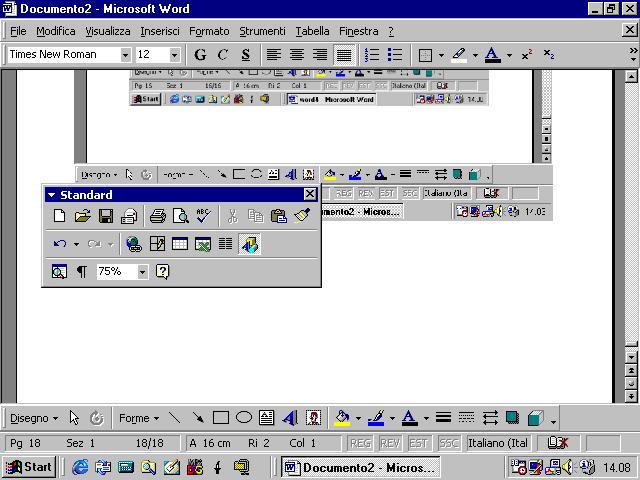Apply the blue Line Color brush
This screenshot has width=640, height=480.
click(376, 418)
